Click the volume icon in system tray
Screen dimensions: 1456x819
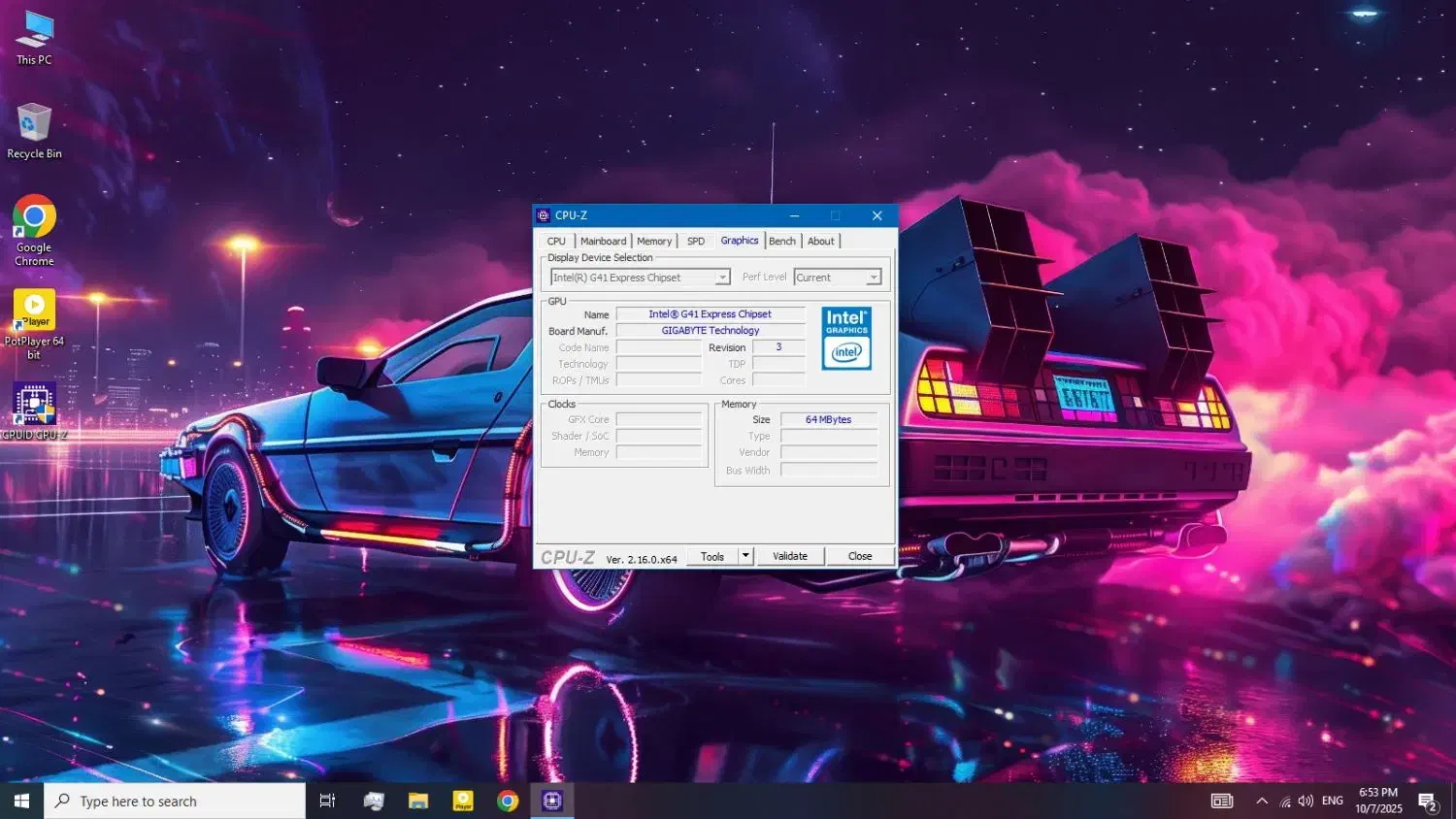1306,801
